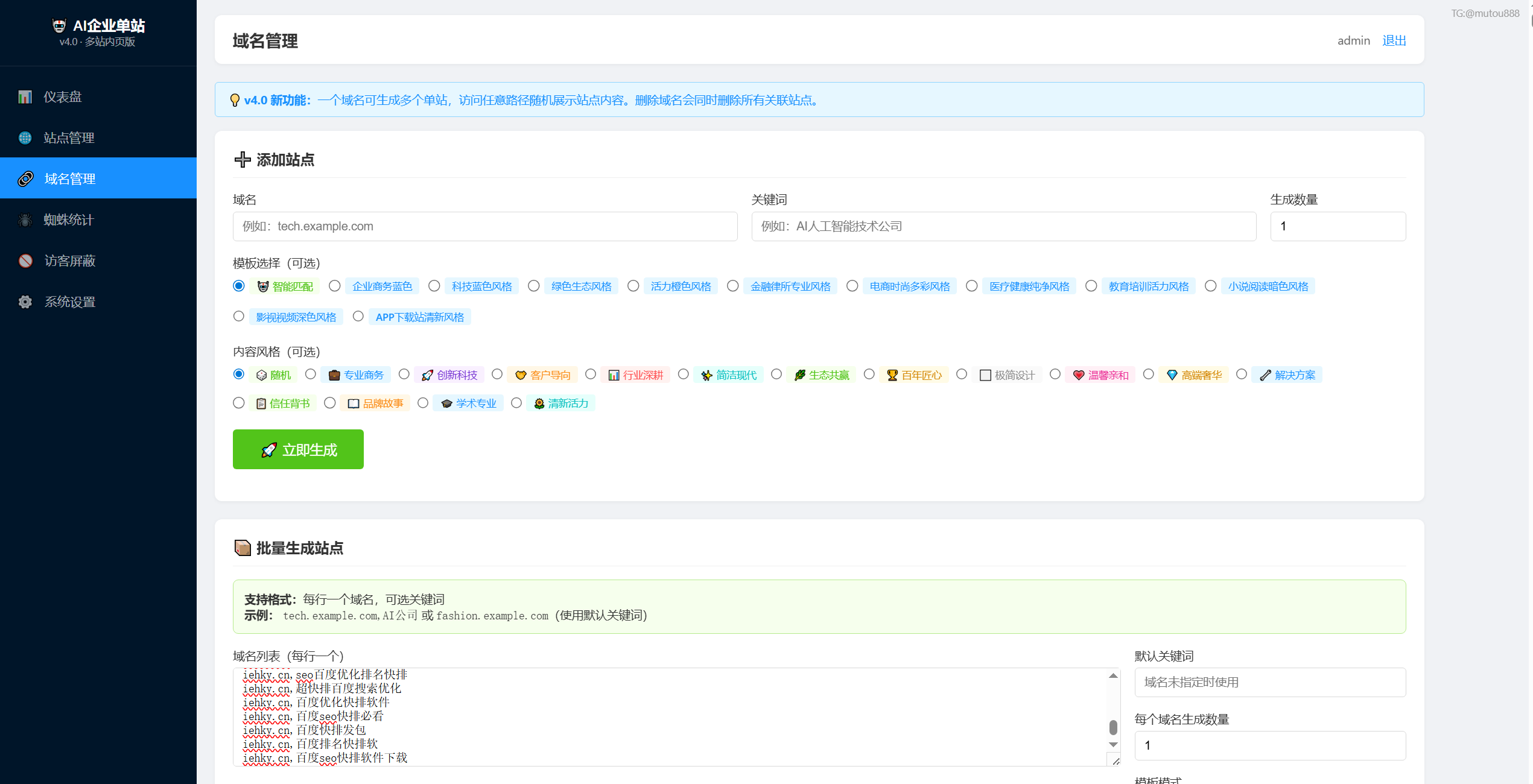
Task: Click the spider icon beside 蜘蛛统计
Action: click(25, 220)
